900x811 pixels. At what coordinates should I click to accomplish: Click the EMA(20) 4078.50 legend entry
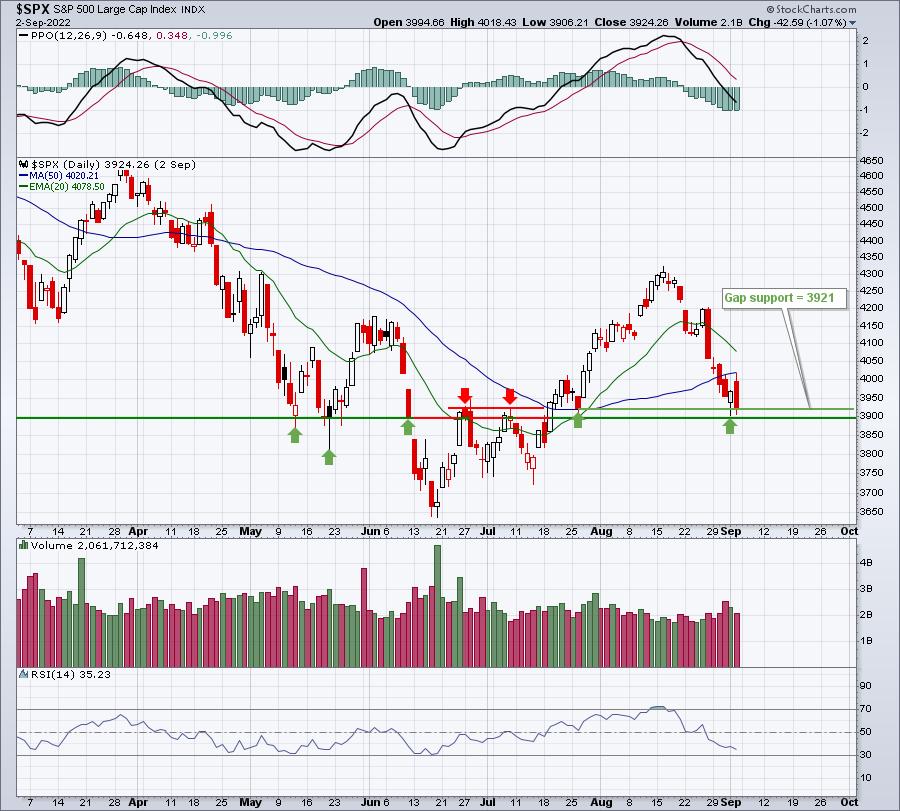pyautogui.click(x=61, y=187)
